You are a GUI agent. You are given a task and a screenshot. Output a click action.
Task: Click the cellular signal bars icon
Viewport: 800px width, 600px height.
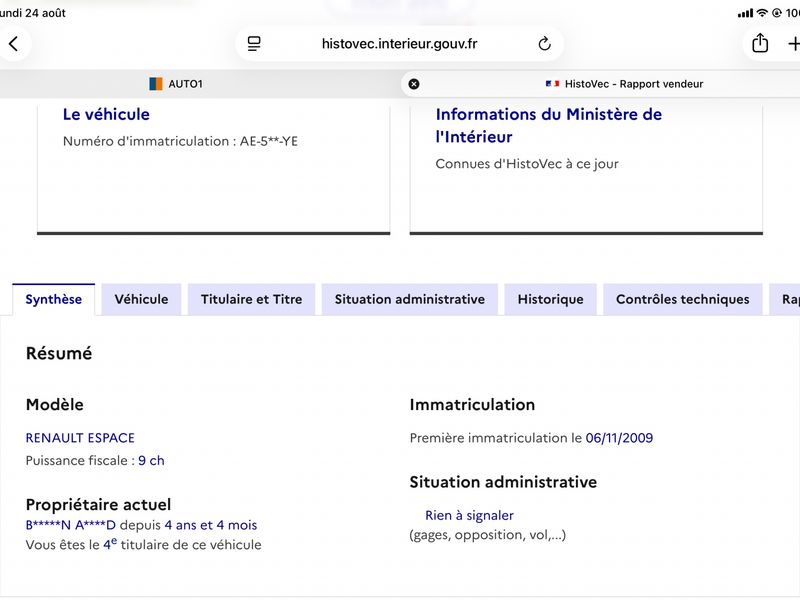(x=745, y=13)
